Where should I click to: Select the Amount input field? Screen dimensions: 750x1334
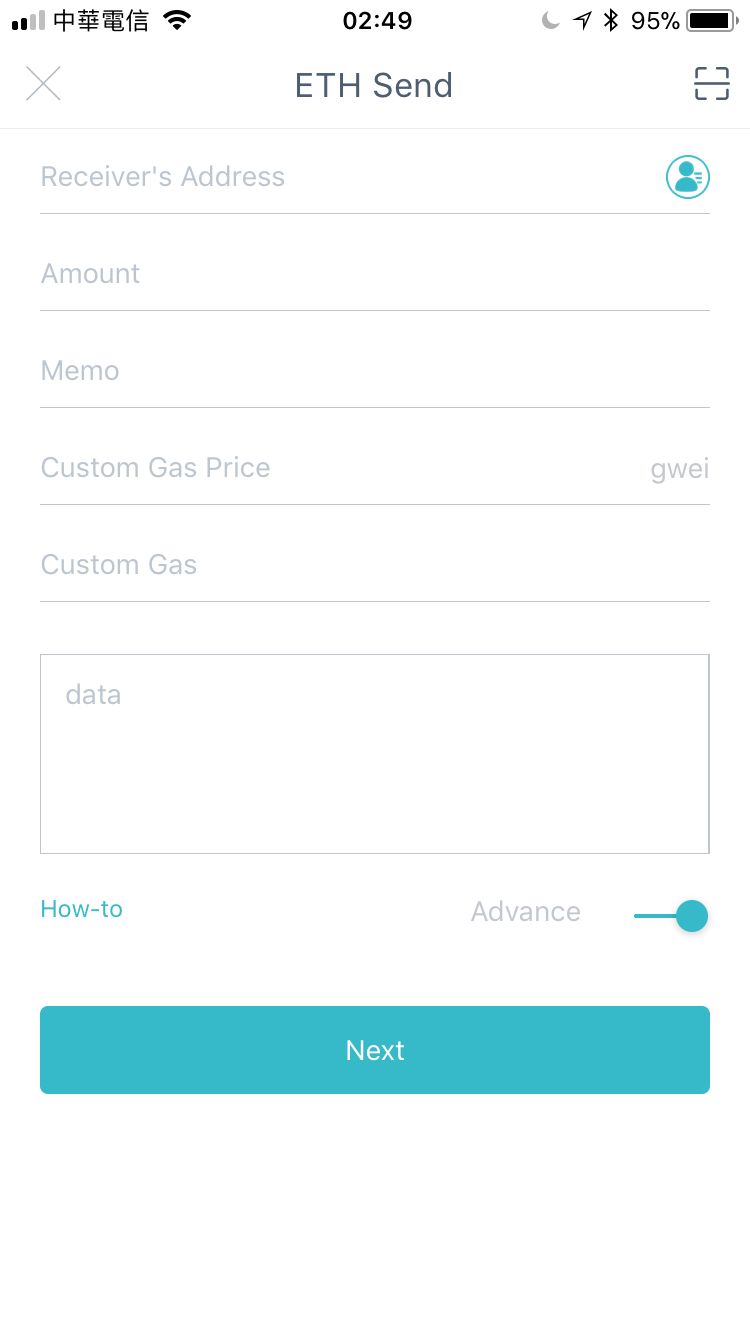[374, 274]
